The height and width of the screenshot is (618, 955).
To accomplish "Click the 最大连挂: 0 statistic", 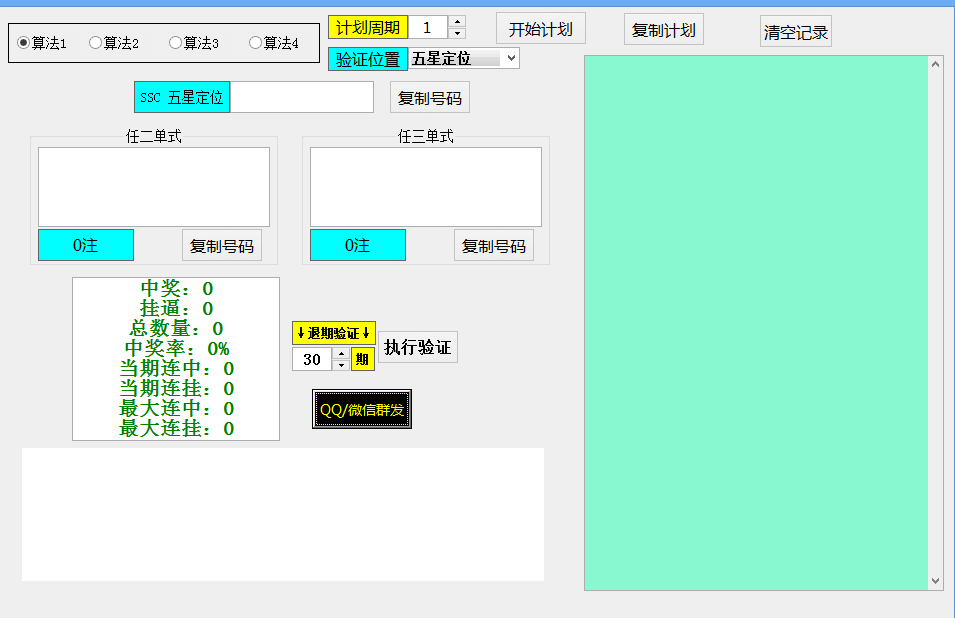I will (177, 429).
